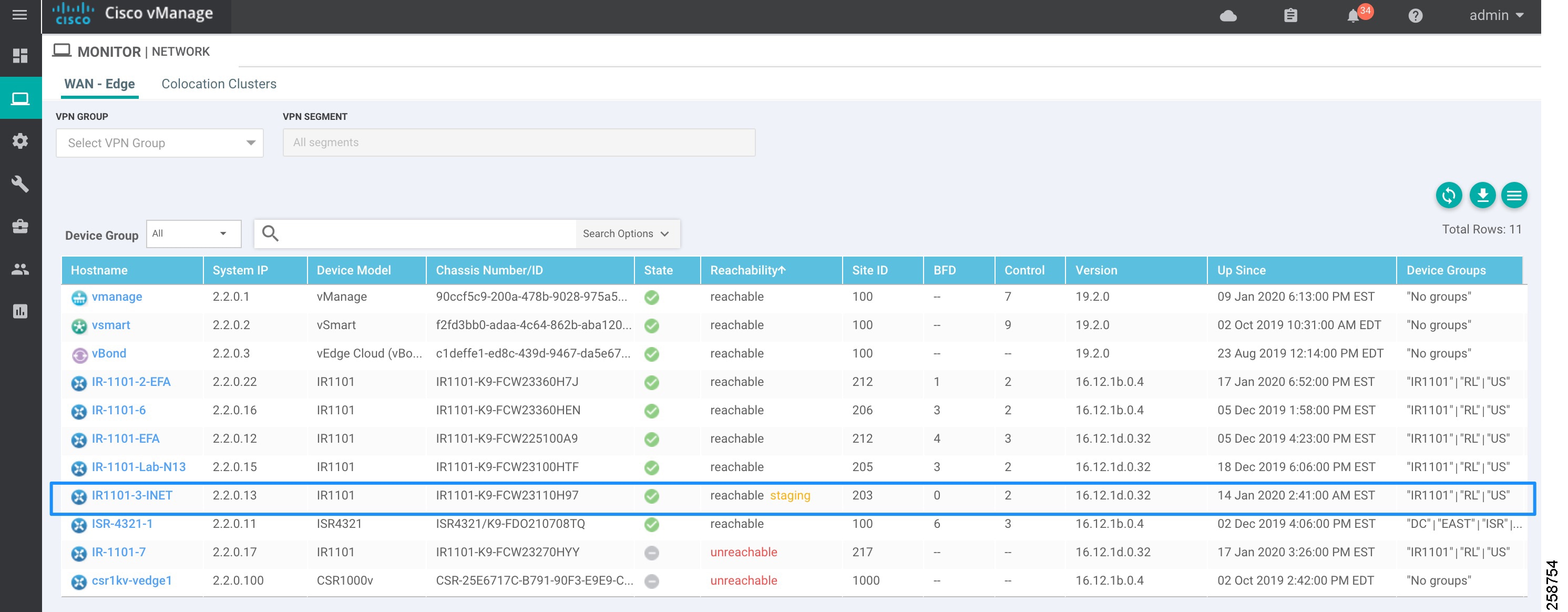Click the search magnifier icon

pyautogui.click(x=270, y=233)
